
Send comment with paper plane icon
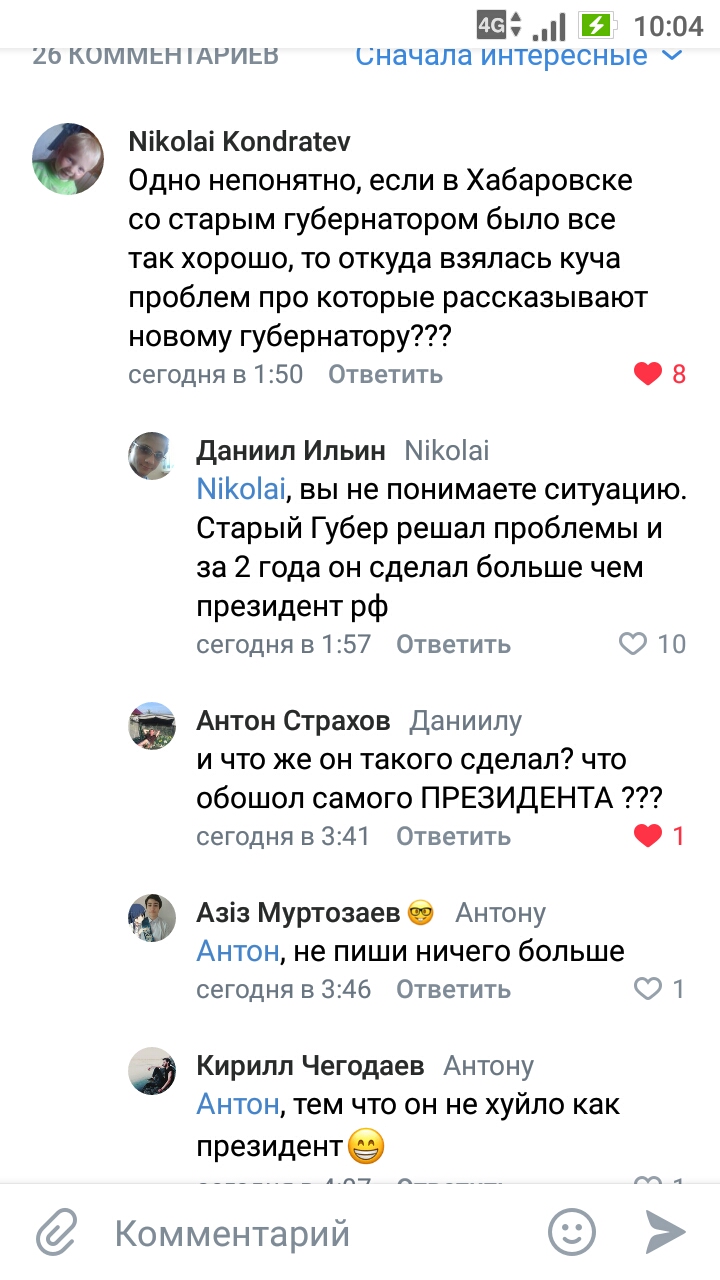(x=665, y=1231)
